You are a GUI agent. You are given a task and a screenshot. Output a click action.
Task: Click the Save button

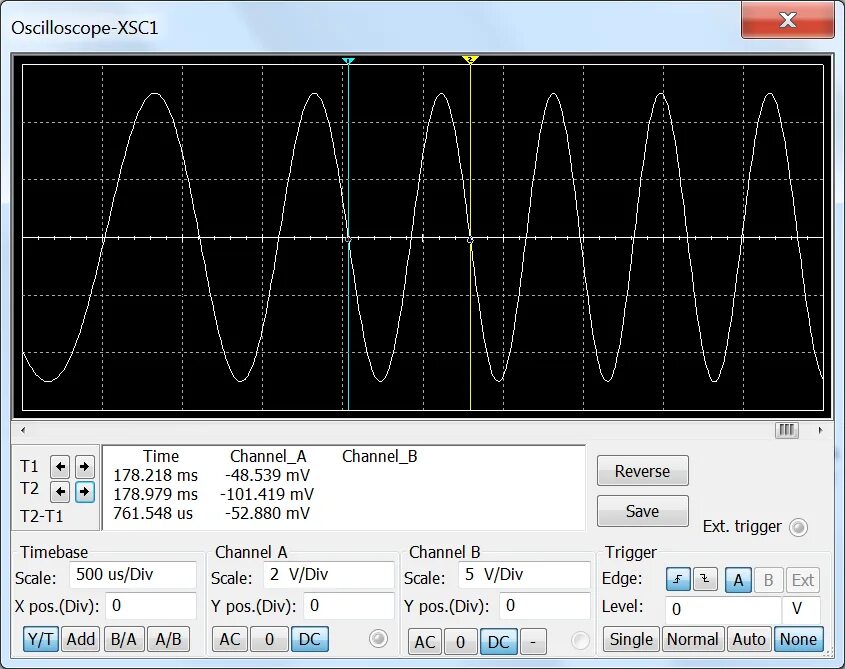point(642,511)
